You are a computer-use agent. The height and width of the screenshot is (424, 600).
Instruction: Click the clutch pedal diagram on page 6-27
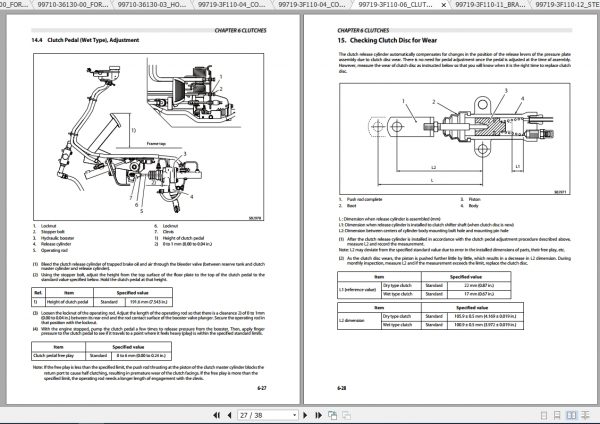148,137
